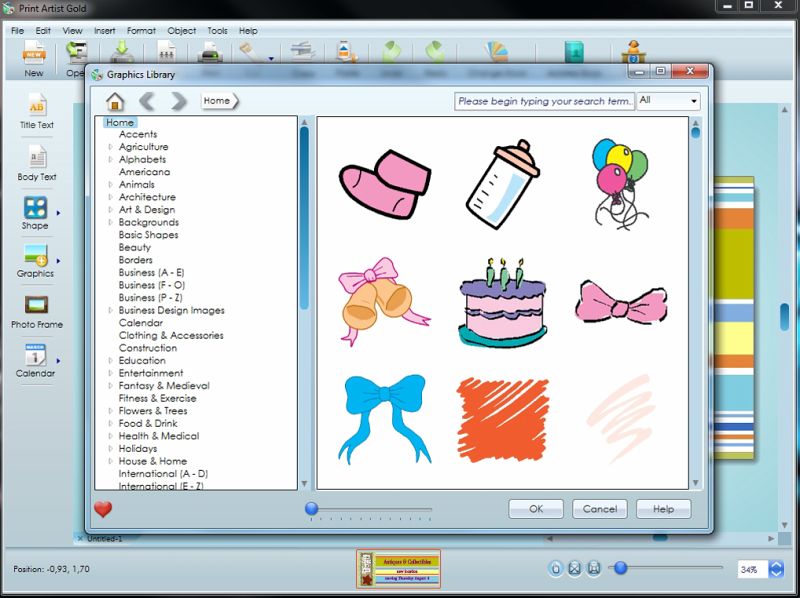This screenshot has height=598, width=800.
Task: Click the printer icon in main toolbar
Action: [x=210, y=53]
